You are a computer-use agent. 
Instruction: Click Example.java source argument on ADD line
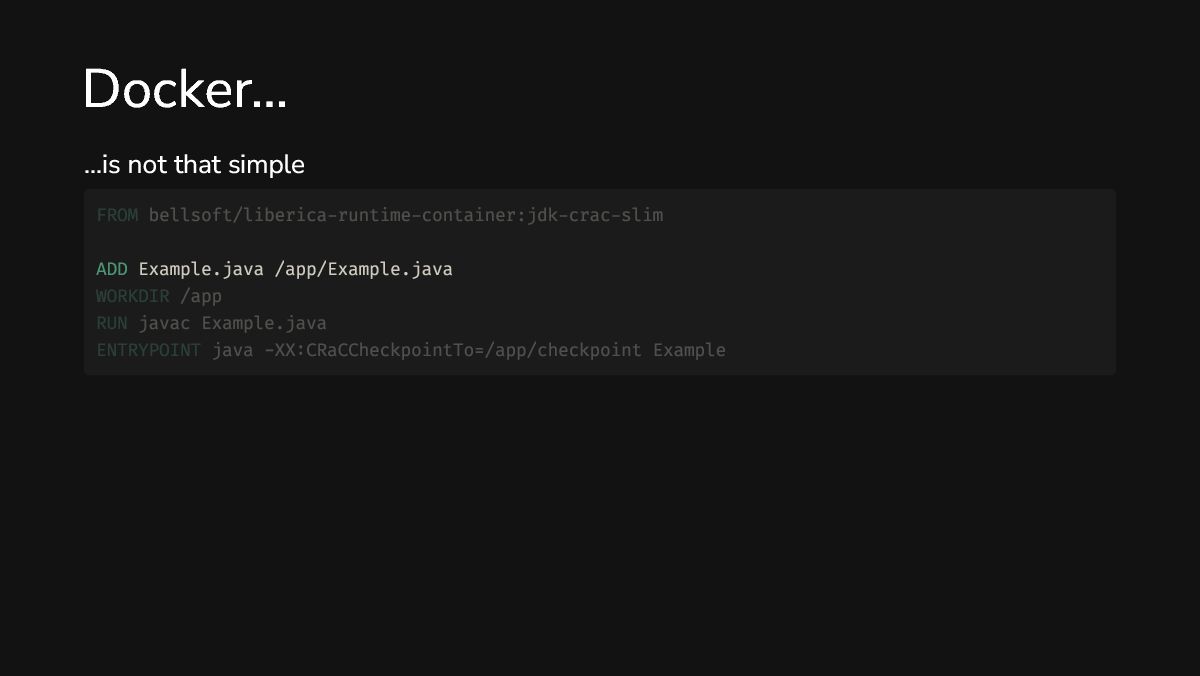[201, 269]
